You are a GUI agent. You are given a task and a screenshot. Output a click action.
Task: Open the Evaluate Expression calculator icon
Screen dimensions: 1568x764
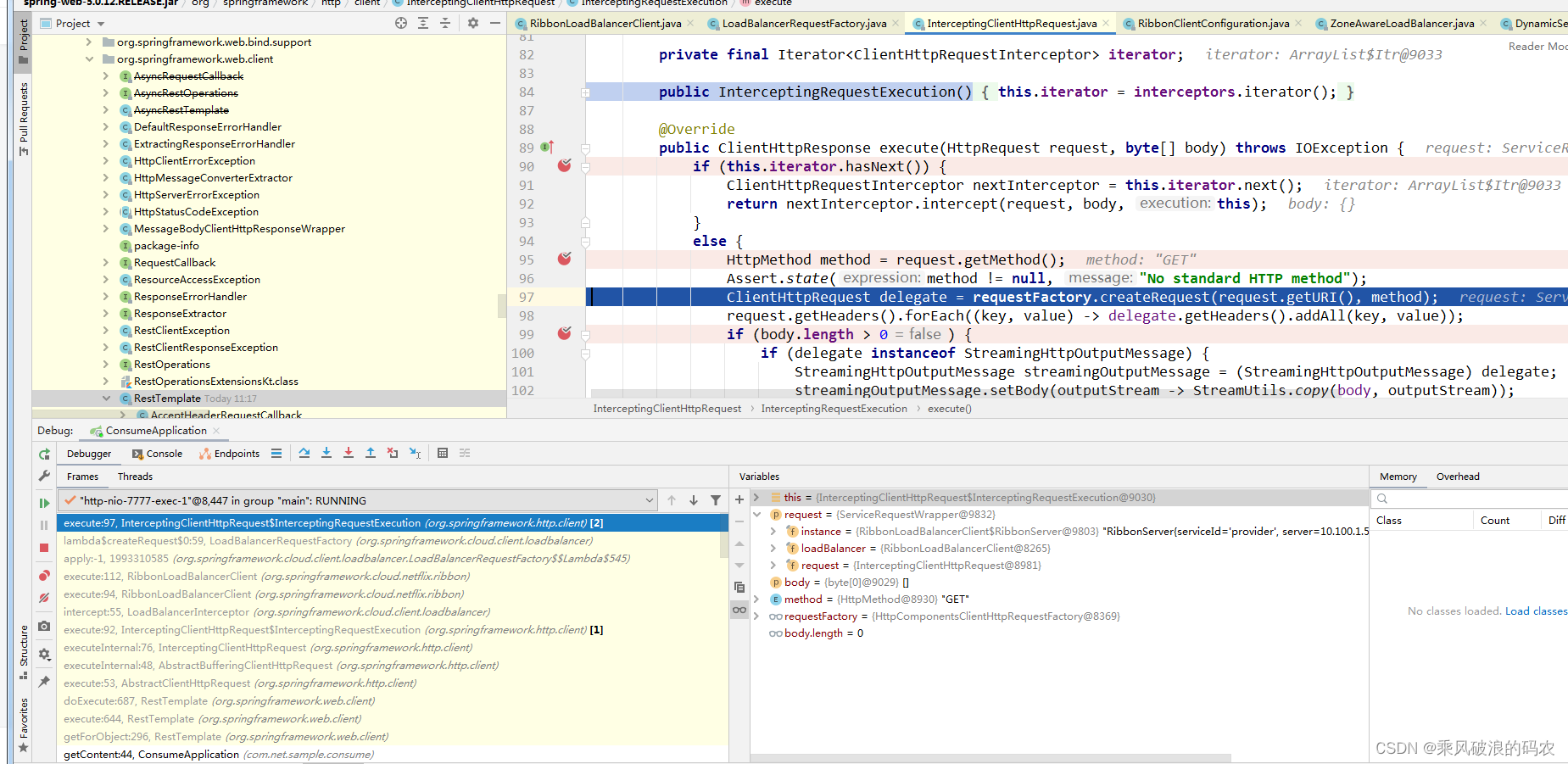pyautogui.click(x=443, y=454)
